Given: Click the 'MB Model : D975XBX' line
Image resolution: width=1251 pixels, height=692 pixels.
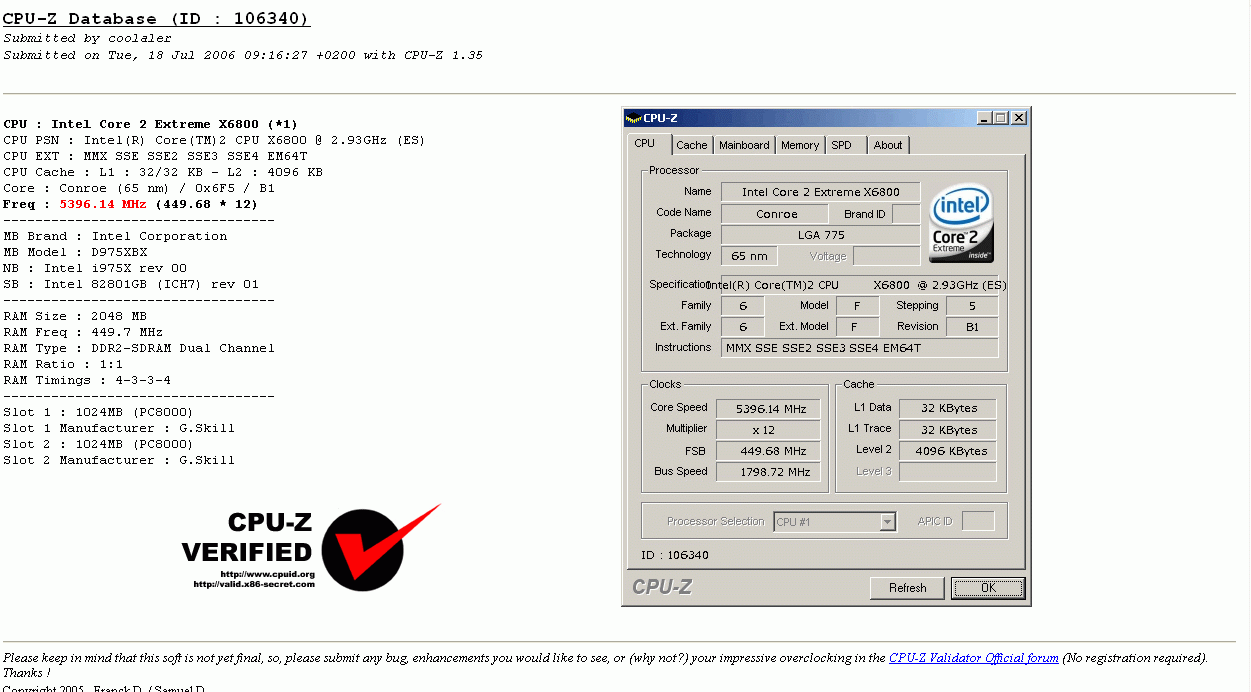Looking at the screenshot, I should pos(75,252).
